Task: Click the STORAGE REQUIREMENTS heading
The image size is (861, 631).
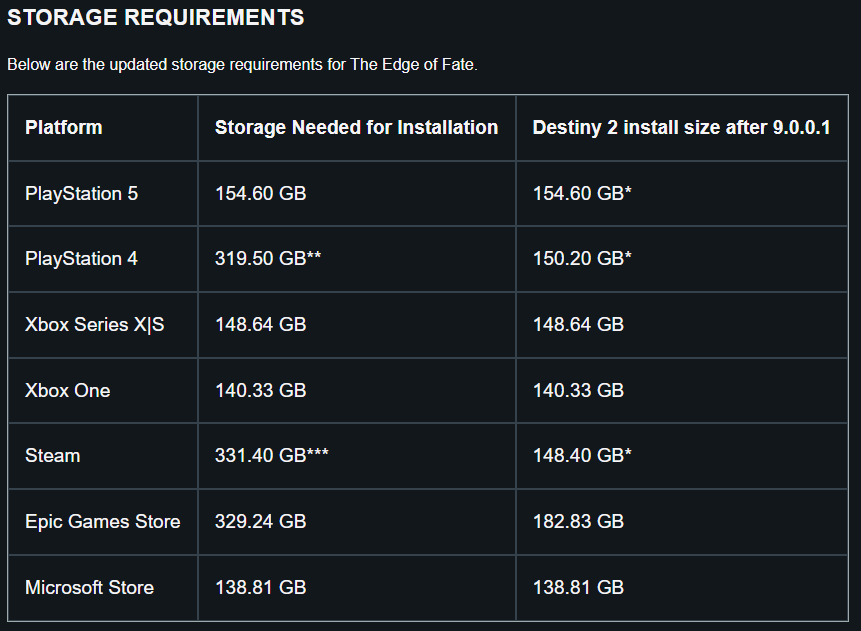Action: [155, 17]
